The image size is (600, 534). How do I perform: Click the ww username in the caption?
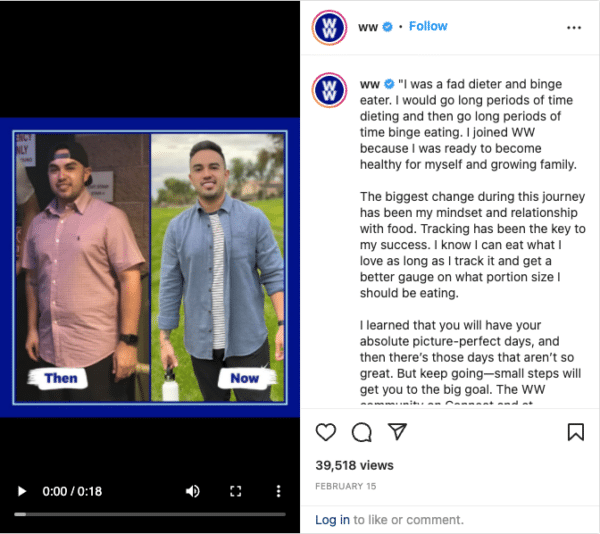click(370, 84)
